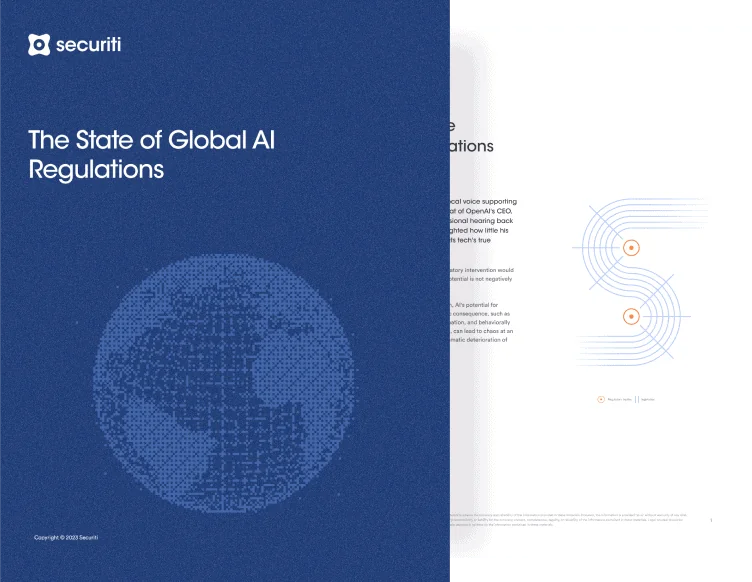Click the orange circle icon in the legend
Screen dimensions: 752x582
pyautogui.click(x=601, y=399)
